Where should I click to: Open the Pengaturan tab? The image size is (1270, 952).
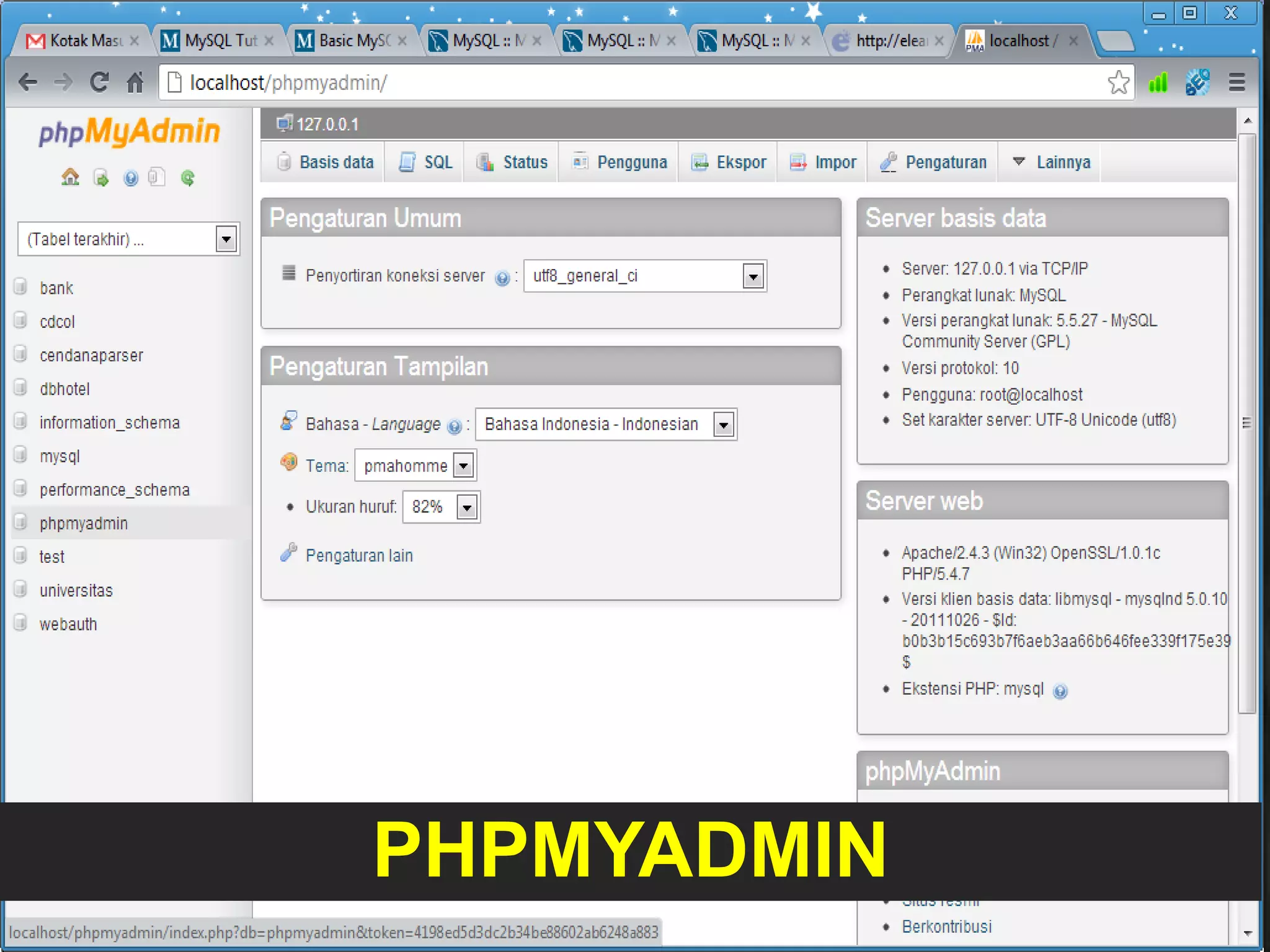[933, 162]
